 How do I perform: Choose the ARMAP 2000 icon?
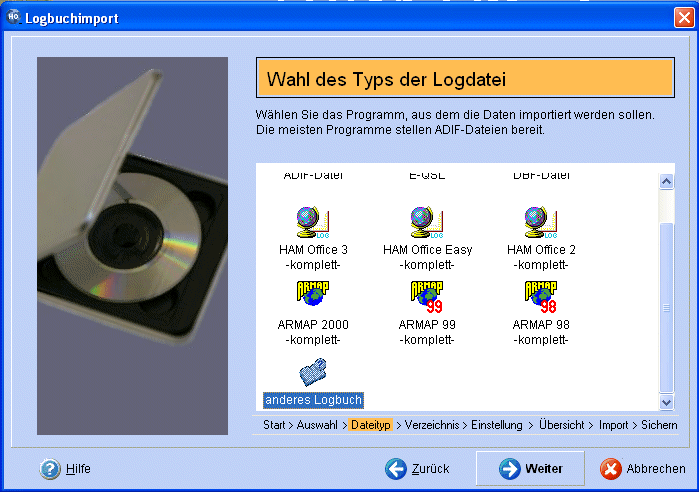[313, 294]
